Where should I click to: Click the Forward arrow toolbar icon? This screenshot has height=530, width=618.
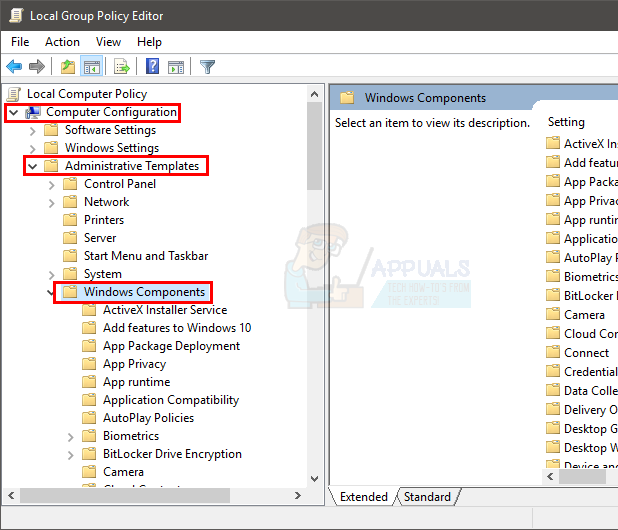(x=37, y=66)
